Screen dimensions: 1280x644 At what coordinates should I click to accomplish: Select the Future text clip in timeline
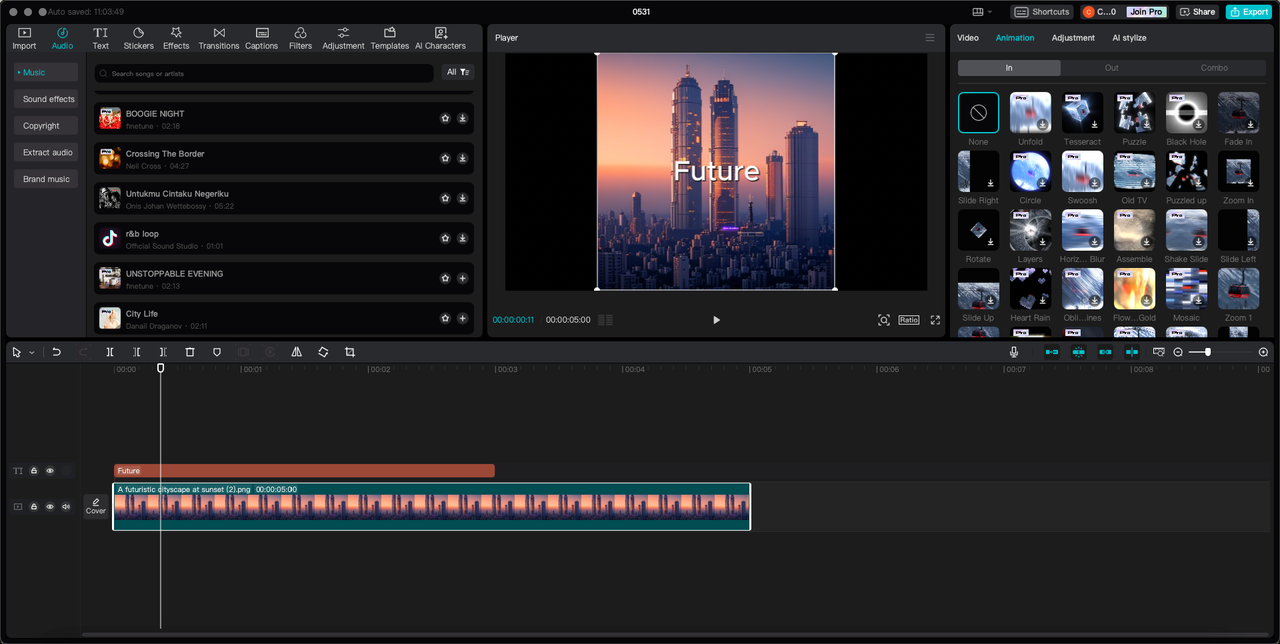tap(304, 471)
